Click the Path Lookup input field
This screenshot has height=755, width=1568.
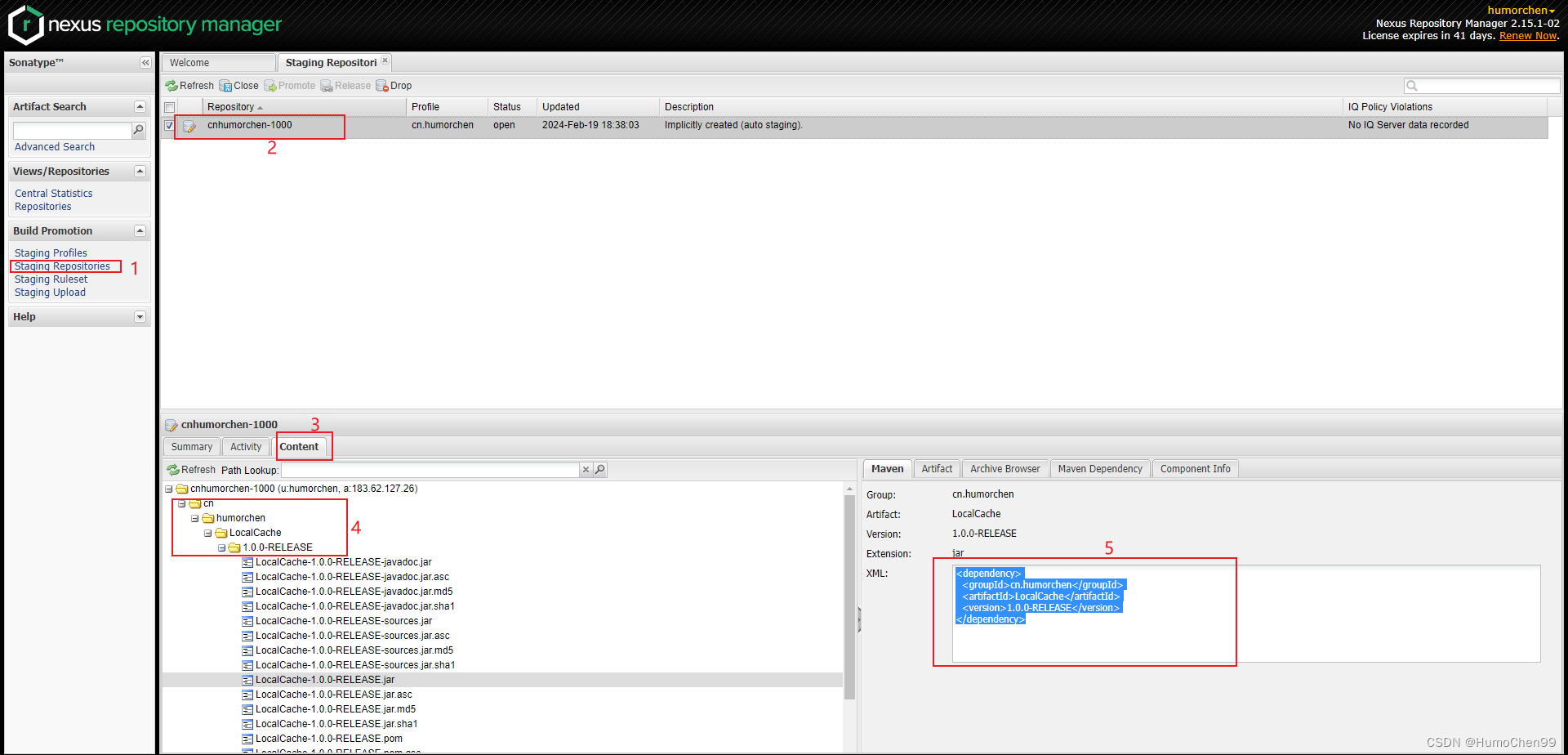(430, 470)
